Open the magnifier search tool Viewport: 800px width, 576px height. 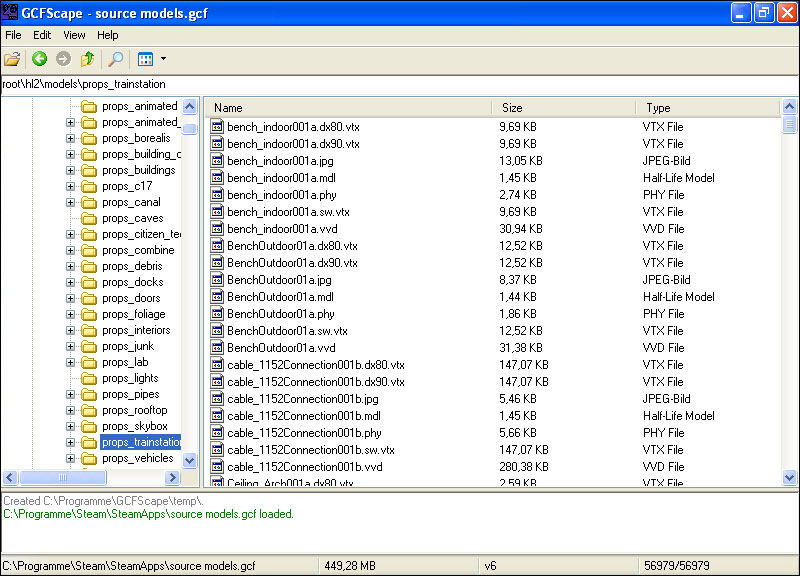click(x=115, y=59)
